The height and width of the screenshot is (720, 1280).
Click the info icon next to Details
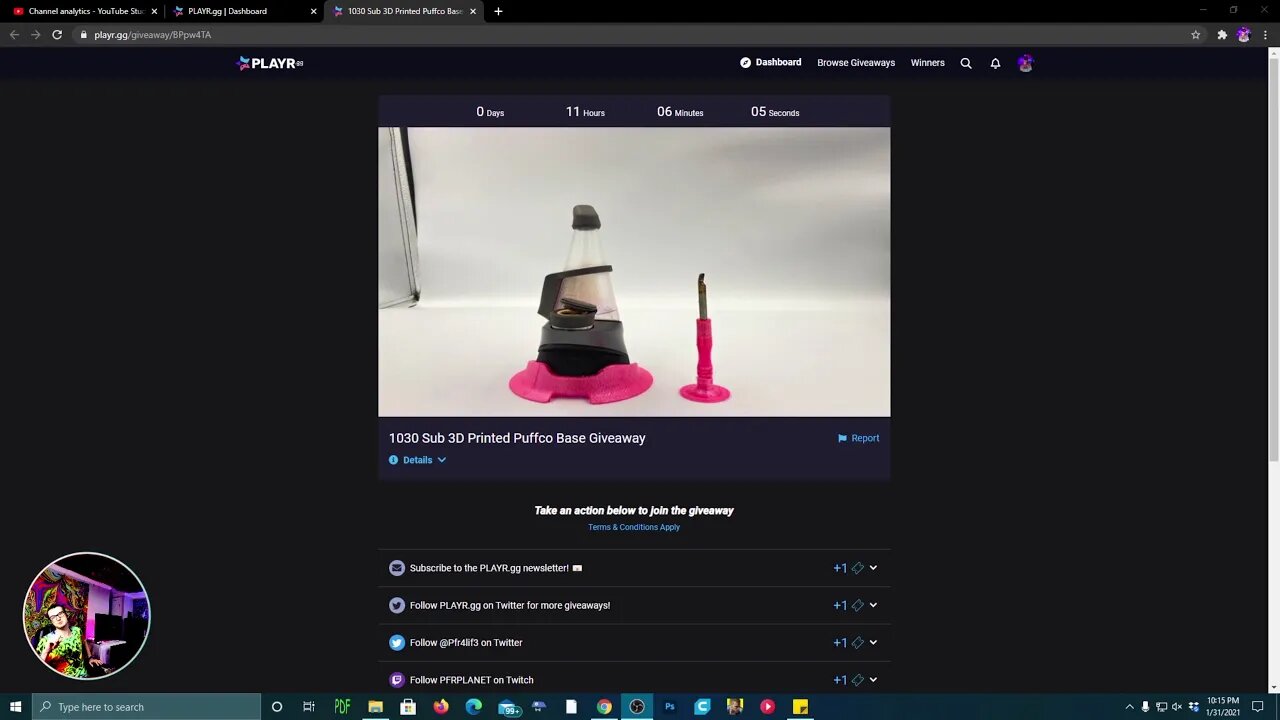[x=393, y=460]
